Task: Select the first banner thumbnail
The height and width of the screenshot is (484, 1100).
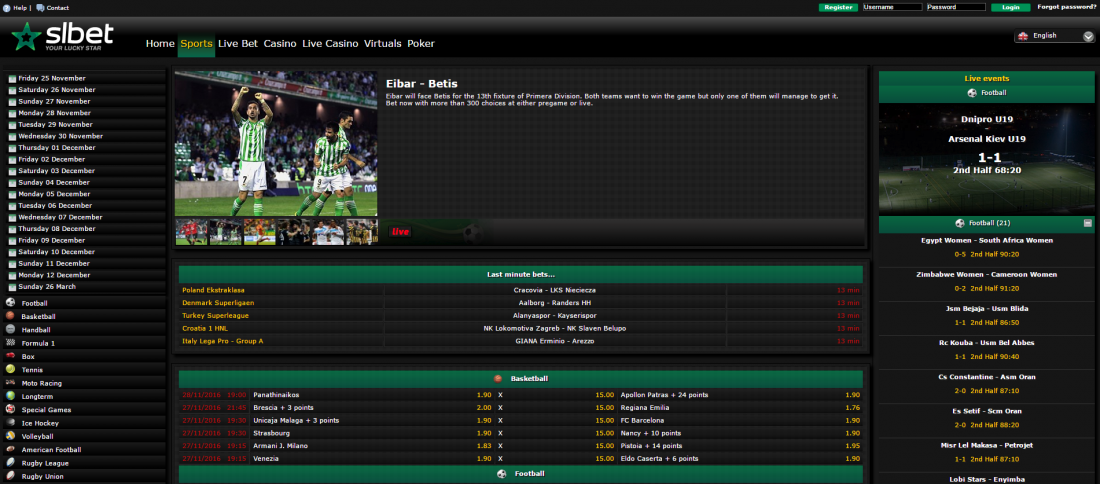Action: 192,232
